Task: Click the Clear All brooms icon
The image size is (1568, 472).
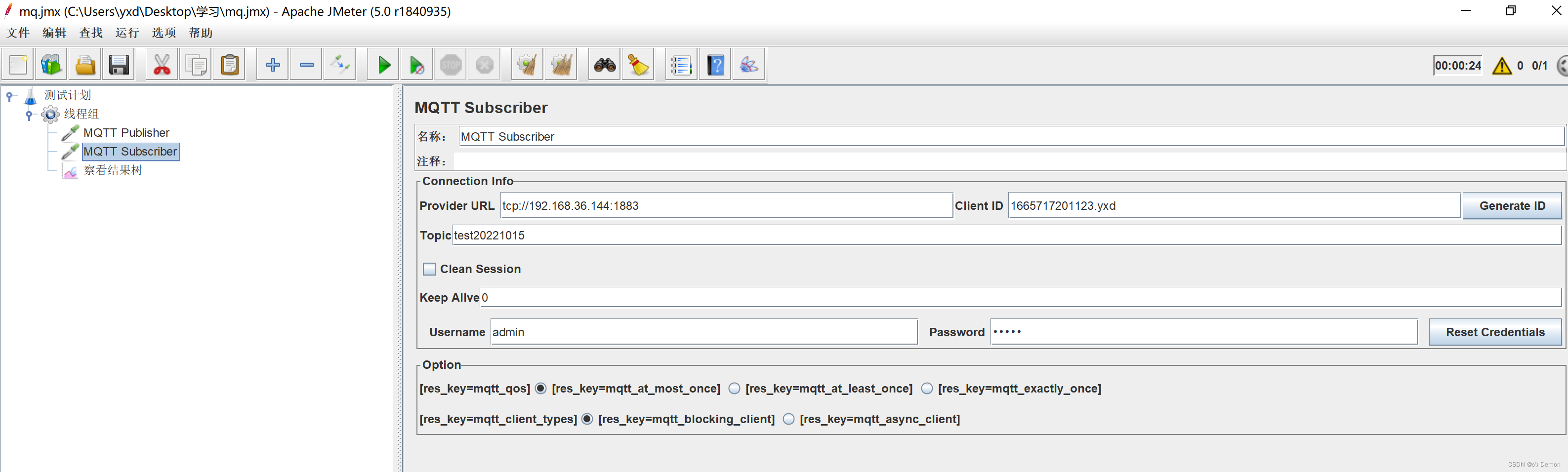Action: 561,65
